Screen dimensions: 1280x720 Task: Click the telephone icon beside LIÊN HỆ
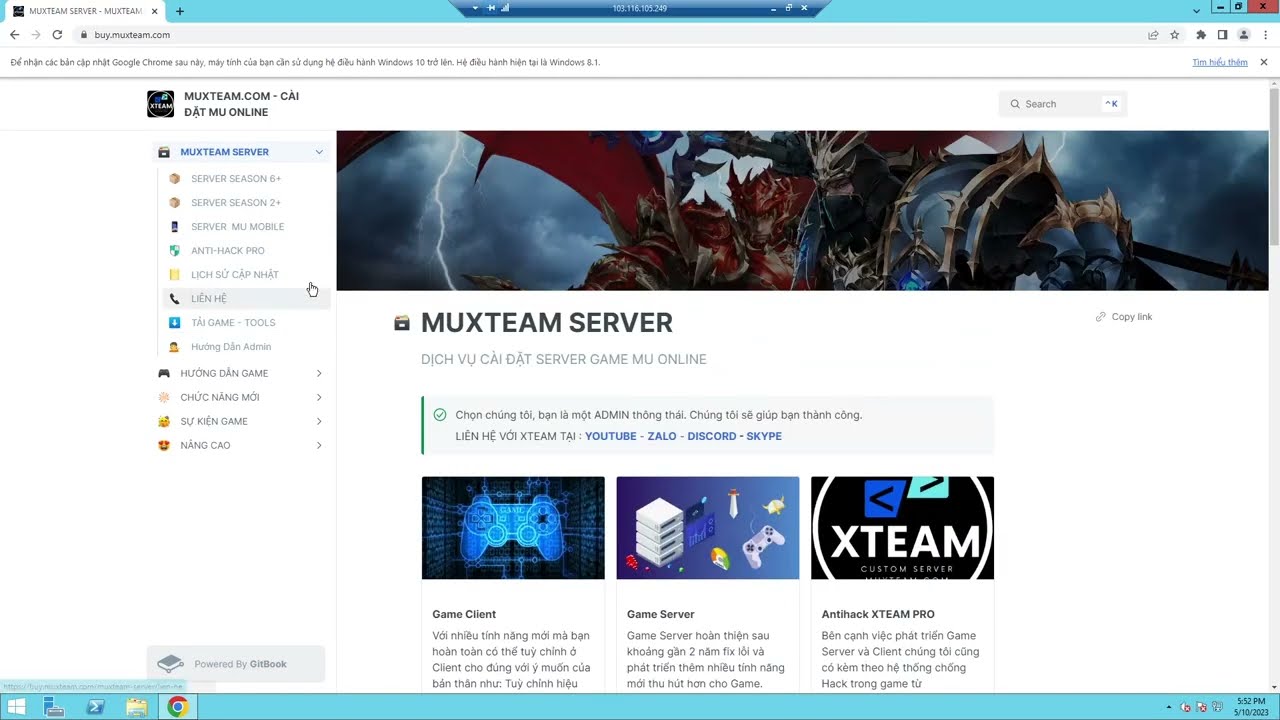pyautogui.click(x=174, y=299)
